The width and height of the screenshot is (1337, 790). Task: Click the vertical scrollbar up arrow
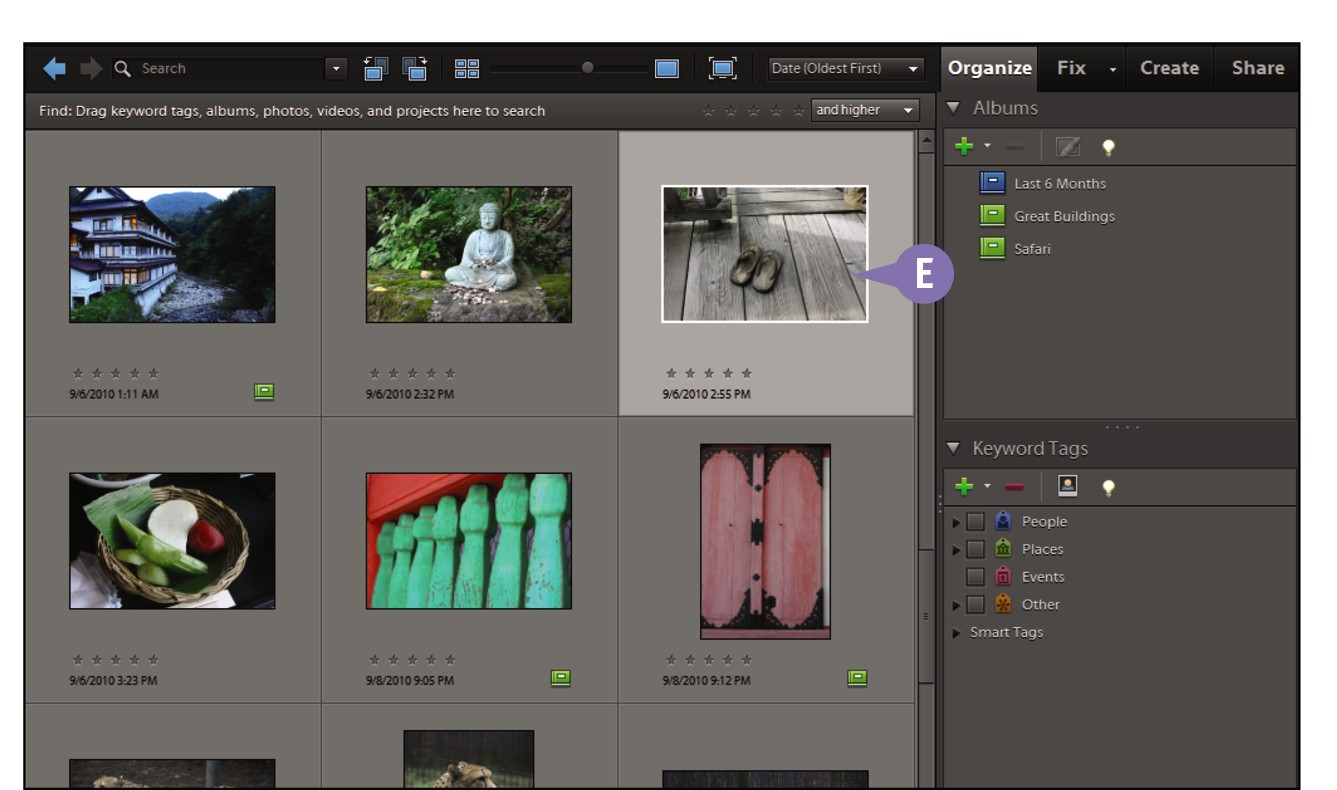tap(926, 142)
